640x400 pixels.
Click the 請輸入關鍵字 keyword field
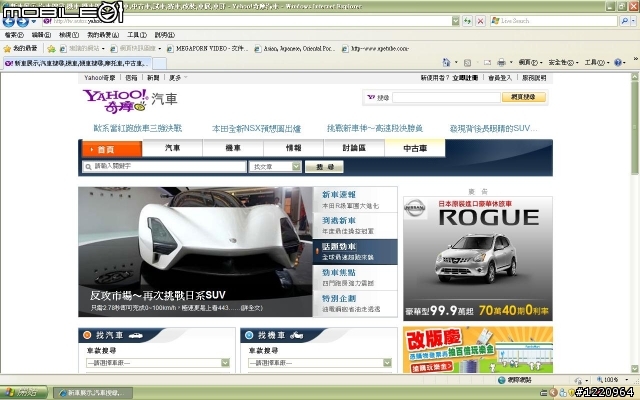point(164,167)
